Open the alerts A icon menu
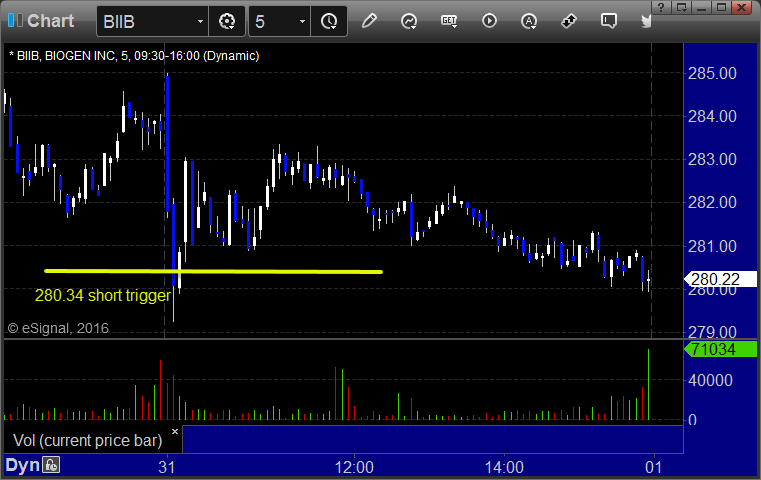The width and height of the screenshot is (761, 480). [x=529, y=21]
